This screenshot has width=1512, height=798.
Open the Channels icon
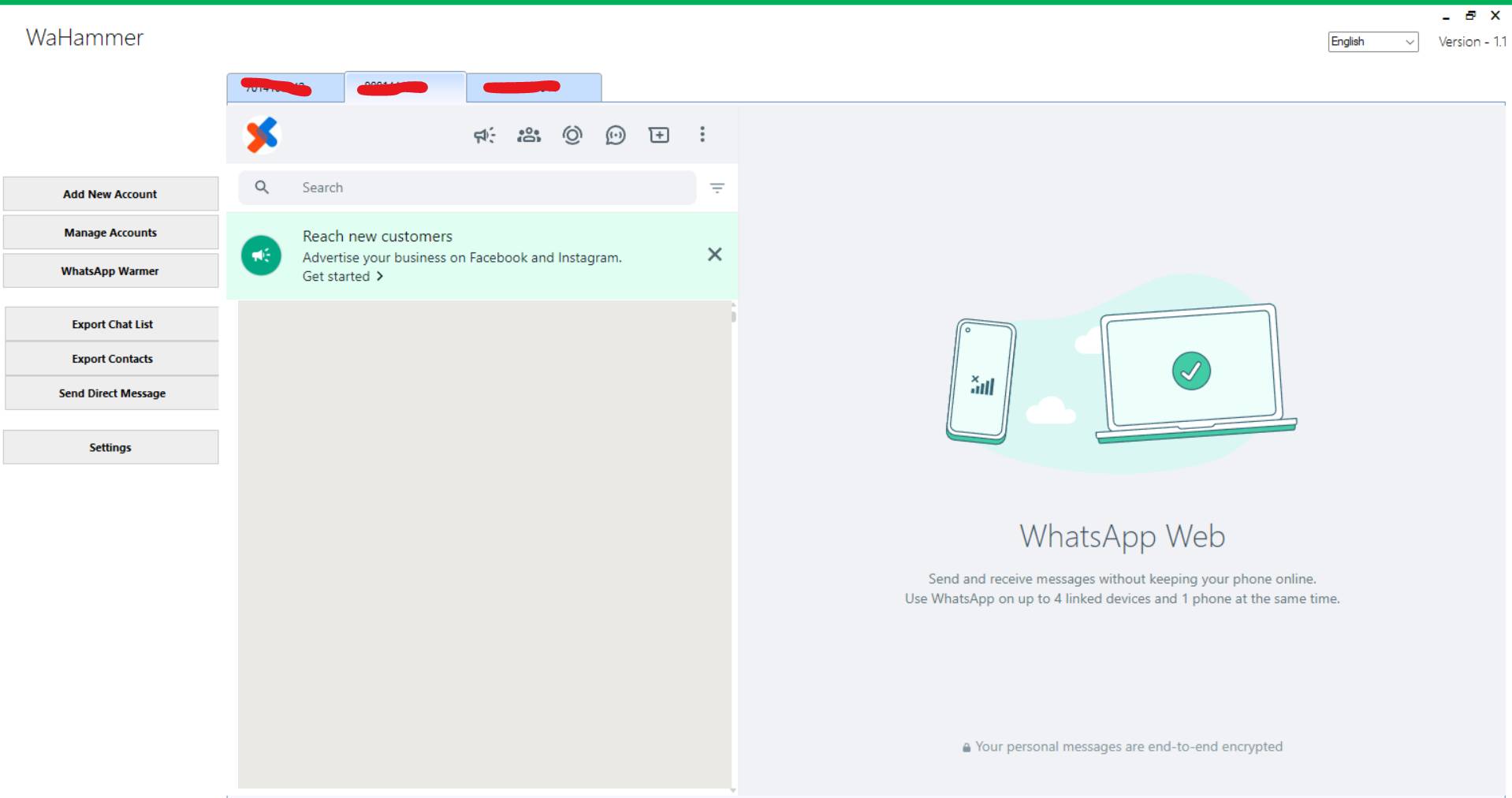click(x=616, y=136)
